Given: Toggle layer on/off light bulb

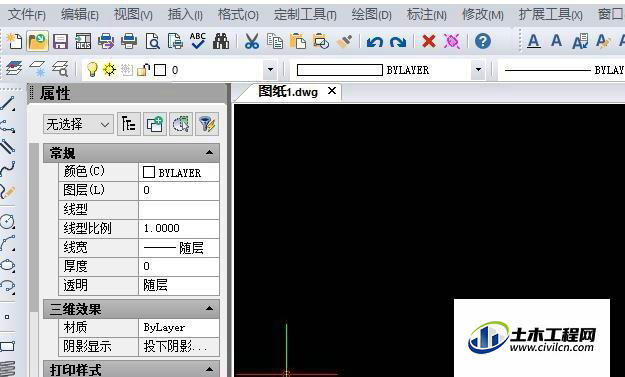Looking at the screenshot, I should 92,70.
